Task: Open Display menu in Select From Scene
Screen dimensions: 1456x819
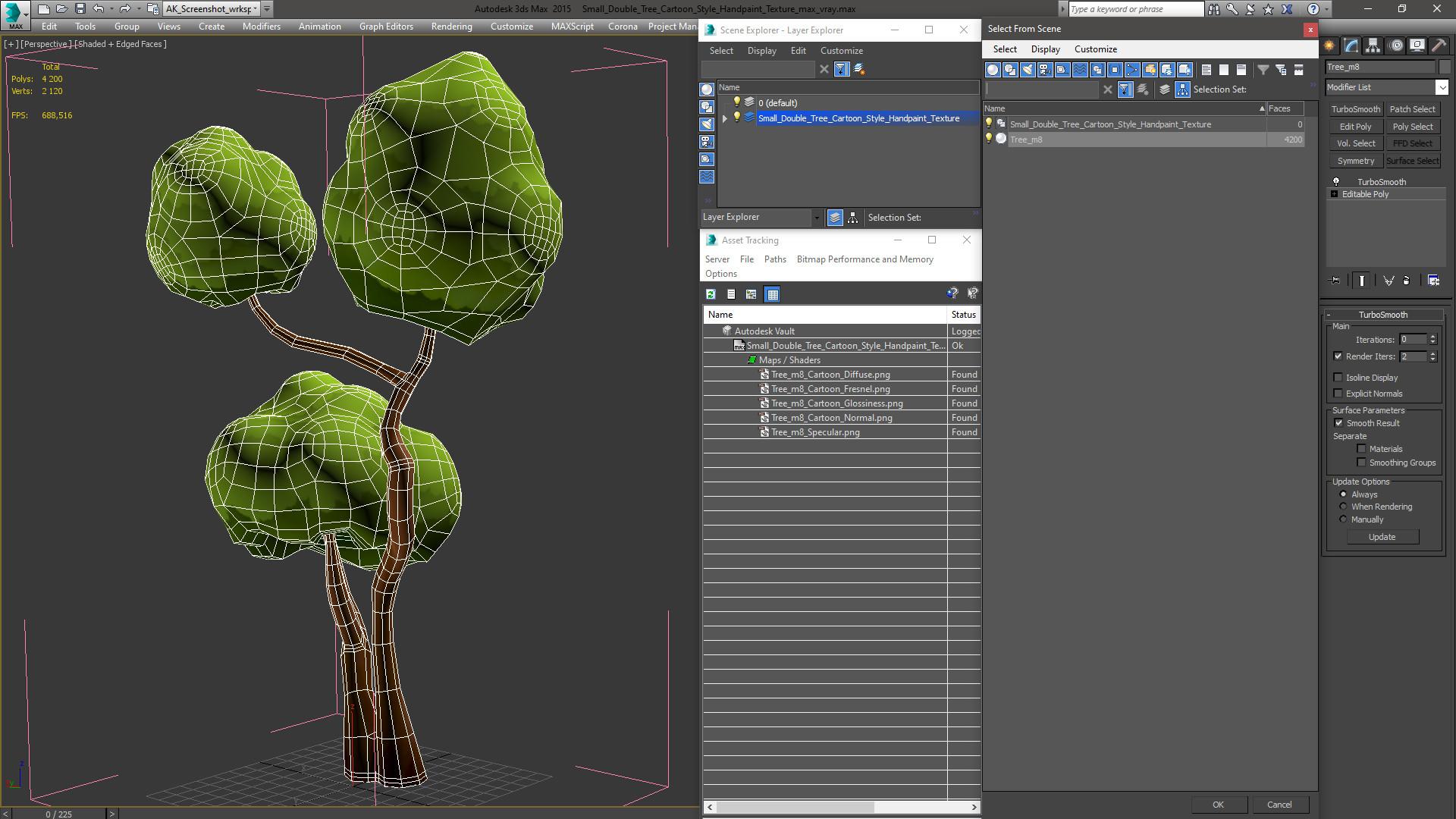Action: tap(1045, 49)
